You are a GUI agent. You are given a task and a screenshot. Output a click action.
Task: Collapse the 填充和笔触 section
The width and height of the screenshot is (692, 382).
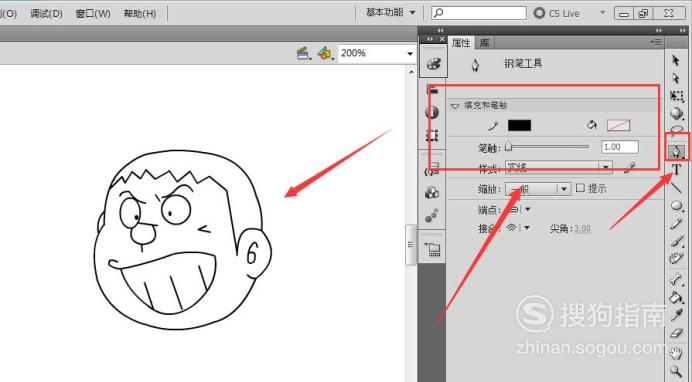[455, 106]
